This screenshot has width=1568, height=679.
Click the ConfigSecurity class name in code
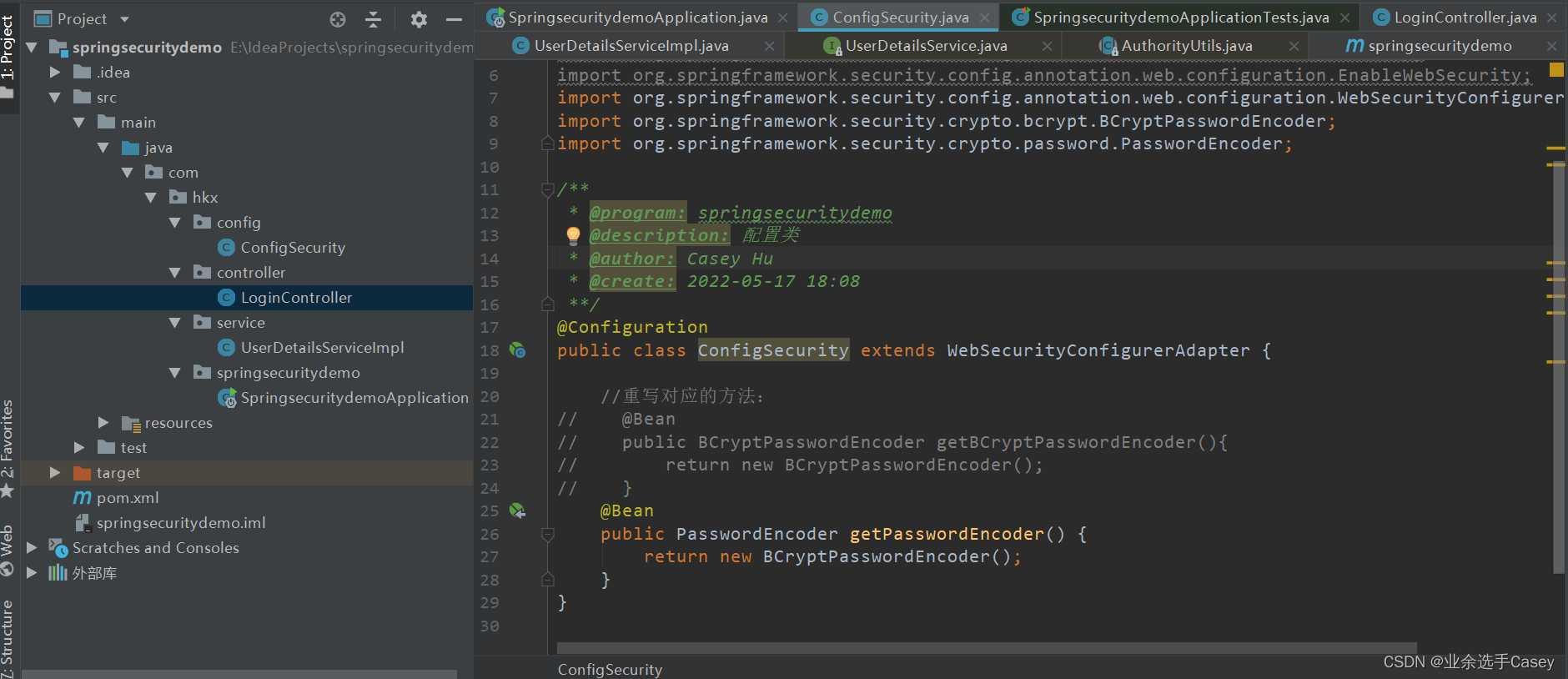(x=773, y=350)
